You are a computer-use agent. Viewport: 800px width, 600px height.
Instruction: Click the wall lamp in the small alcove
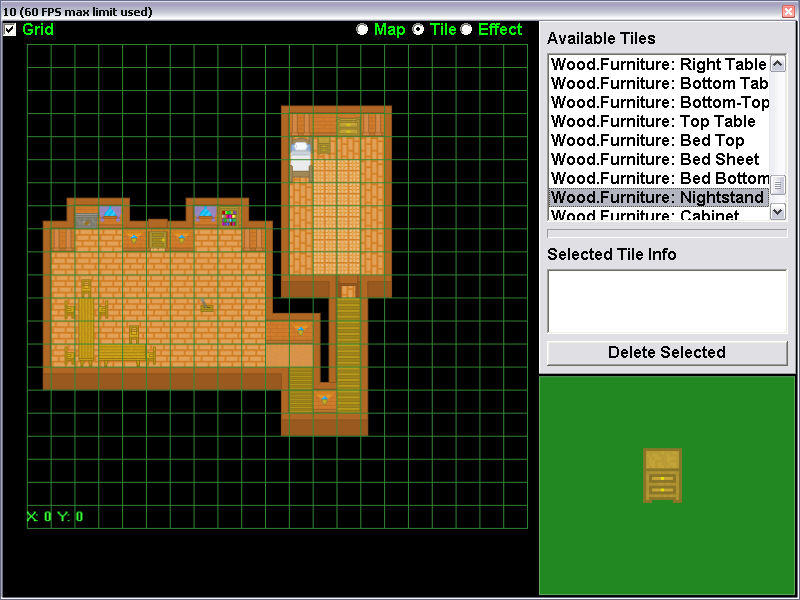point(301,331)
